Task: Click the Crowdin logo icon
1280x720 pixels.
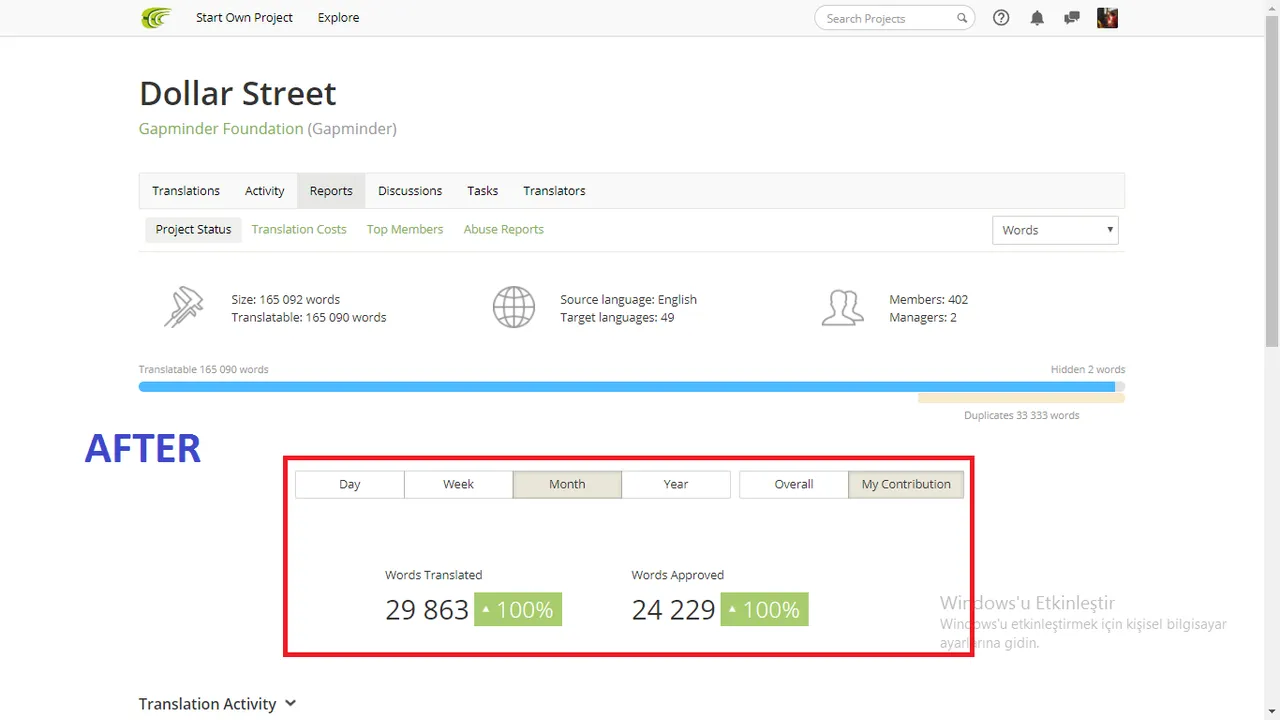Action: (x=156, y=17)
